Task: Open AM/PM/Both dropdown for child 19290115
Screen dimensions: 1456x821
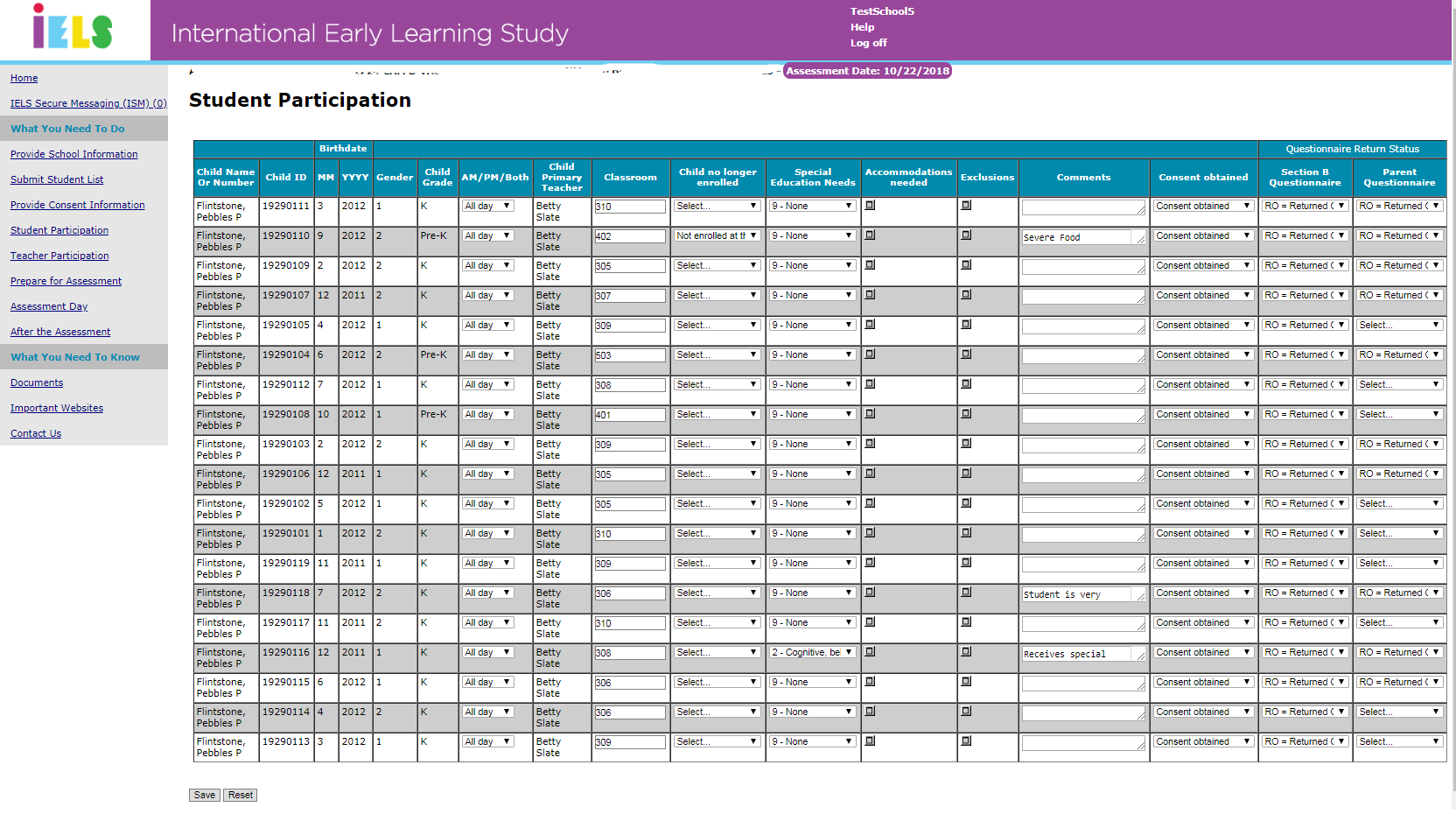Action: point(487,682)
